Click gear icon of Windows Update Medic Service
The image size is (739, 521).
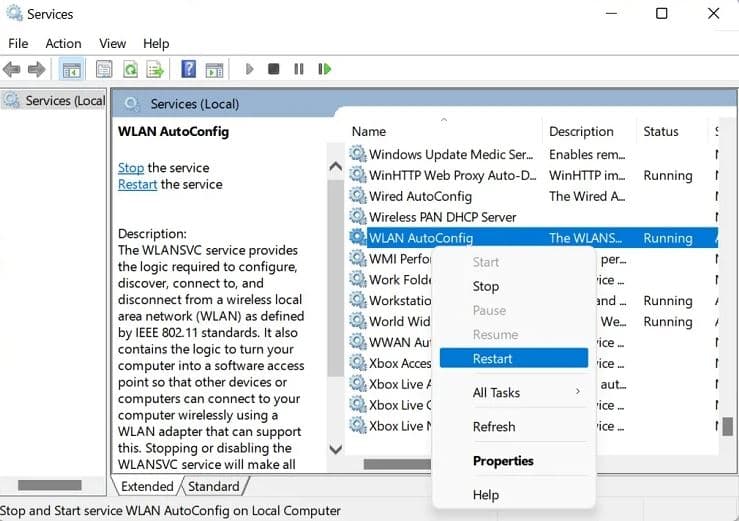pyautogui.click(x=358, y=154)
